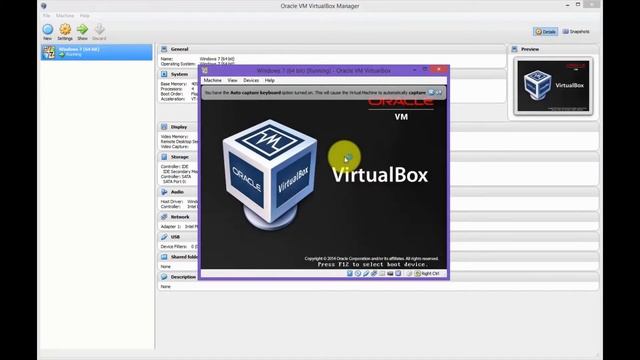Click the Description section title link
The height and width of the screenshot is (360, 640).
[x=183, y=277]
